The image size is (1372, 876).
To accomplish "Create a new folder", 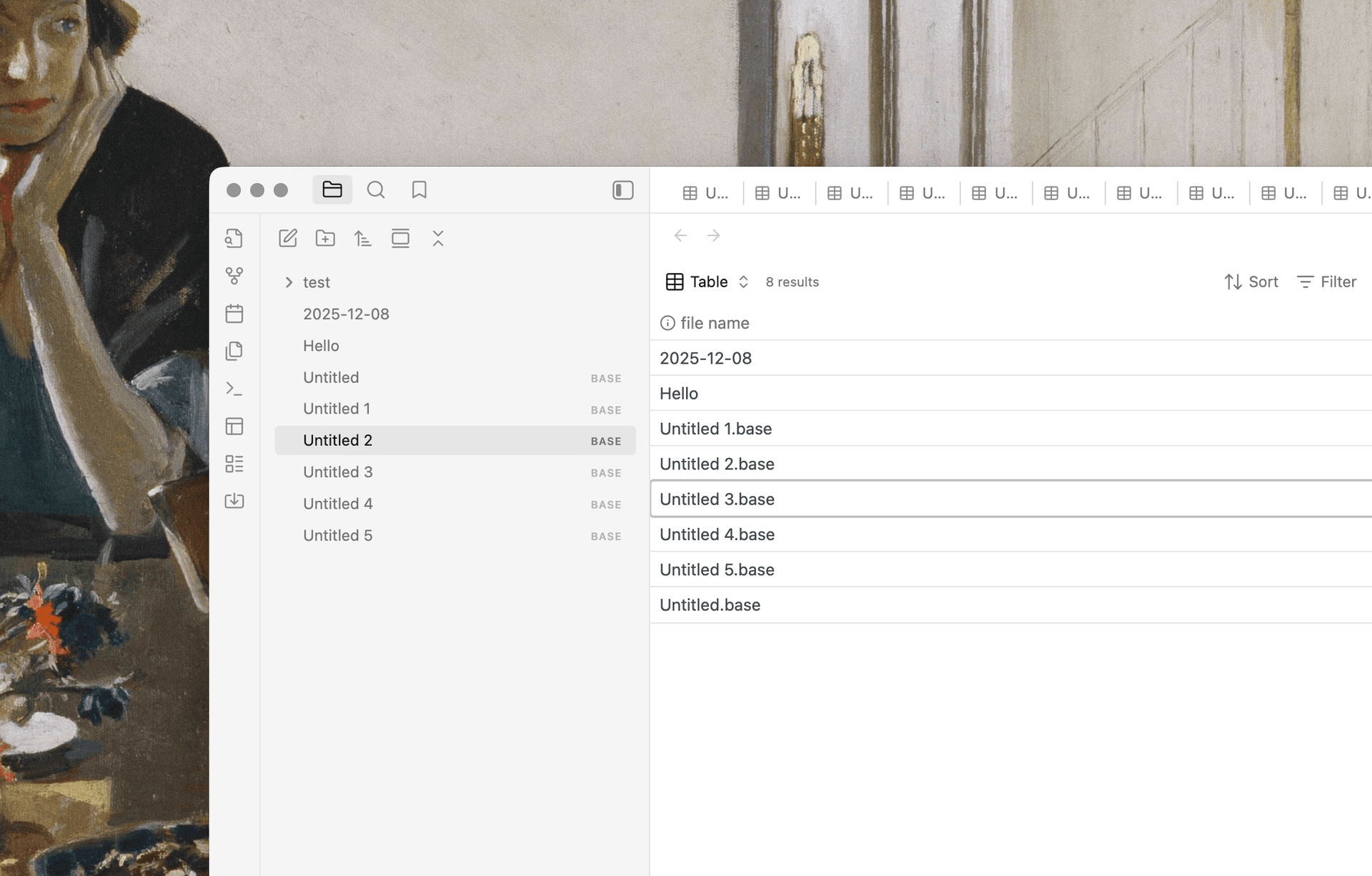I will (x=325, y=238).
